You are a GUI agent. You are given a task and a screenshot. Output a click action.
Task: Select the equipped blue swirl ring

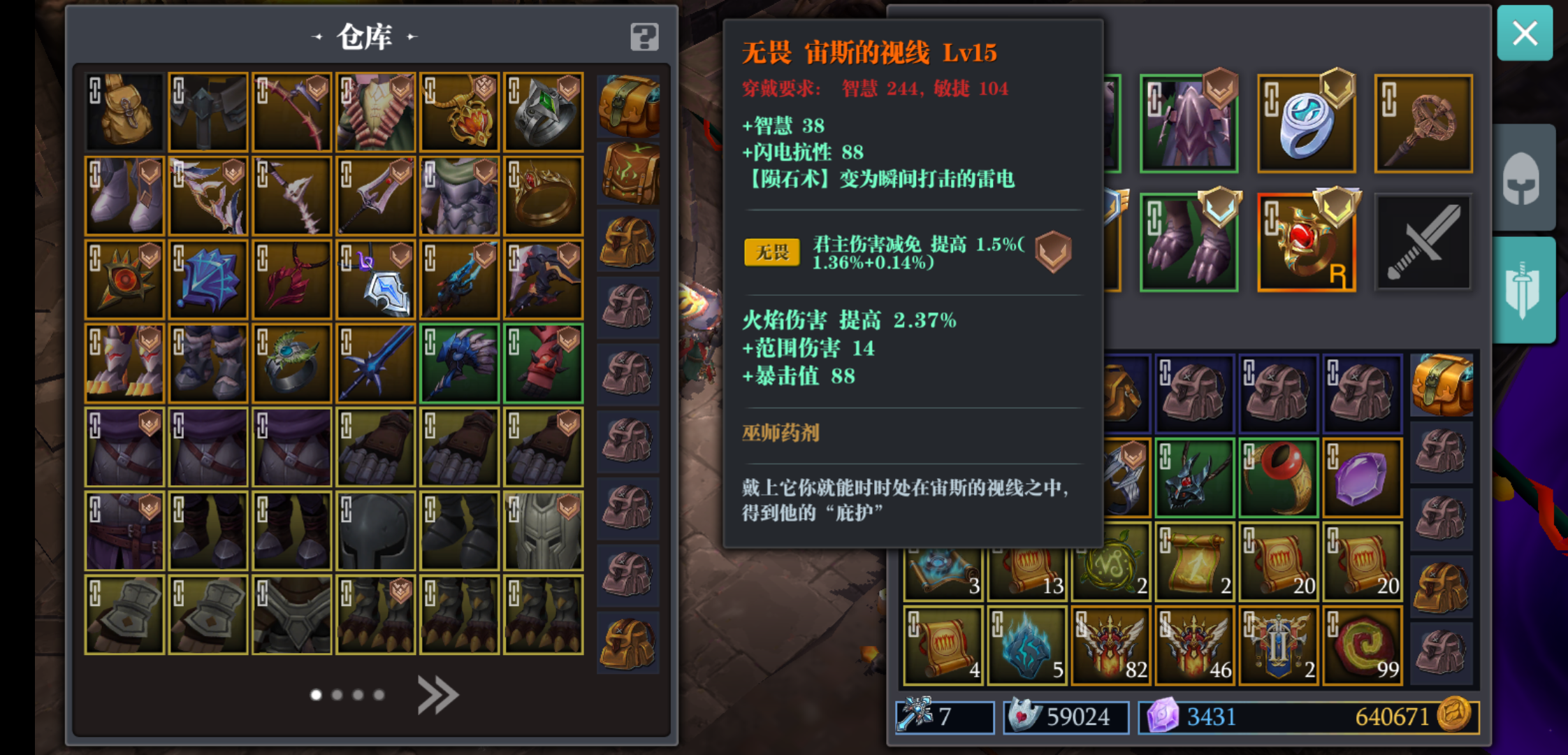(1307, 124)
